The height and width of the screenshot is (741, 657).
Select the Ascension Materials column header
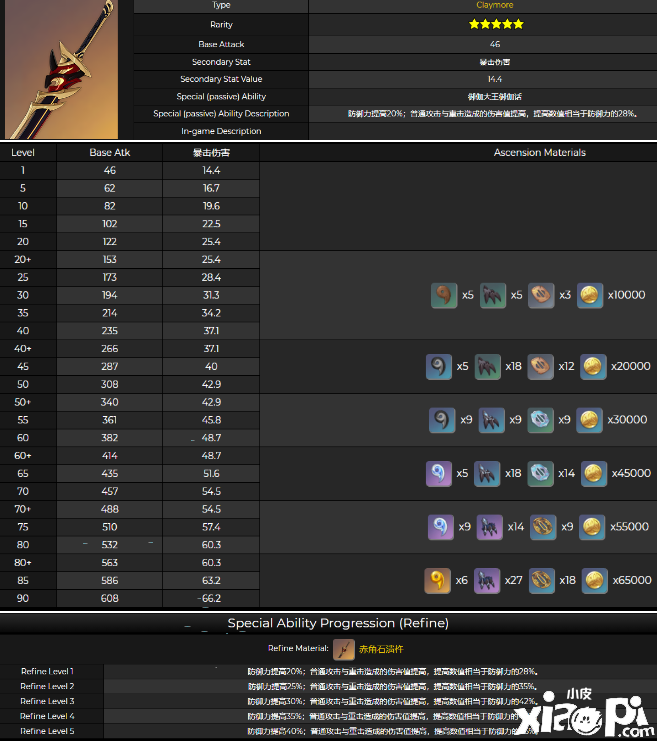(x=540, y=153)
